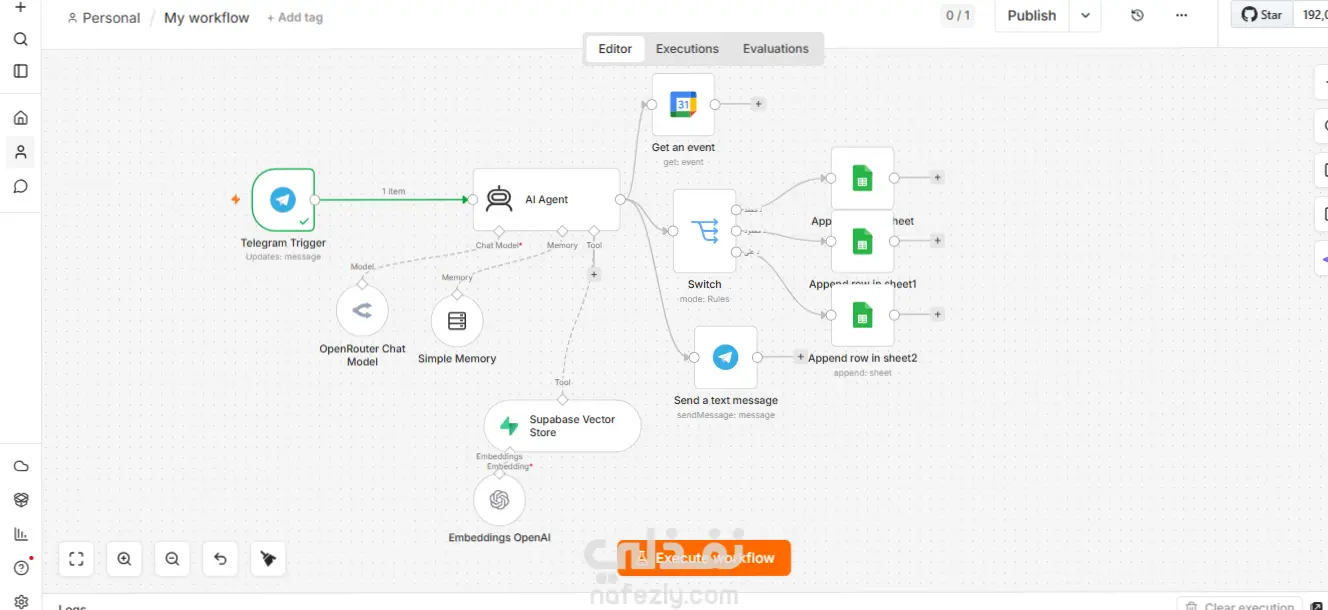Open the cloud icon in sidebar
The height and width of the screenshot is (610, 1328).
tap(20, 466)
